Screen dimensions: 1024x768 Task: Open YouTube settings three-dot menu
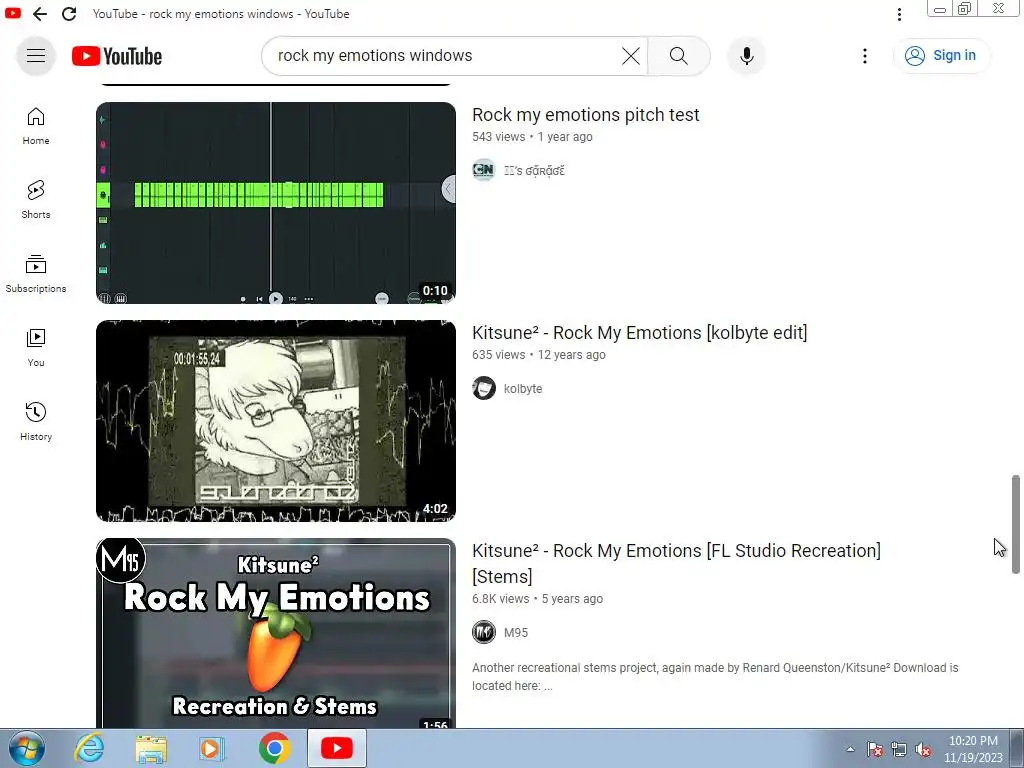[x=865, y=56]
